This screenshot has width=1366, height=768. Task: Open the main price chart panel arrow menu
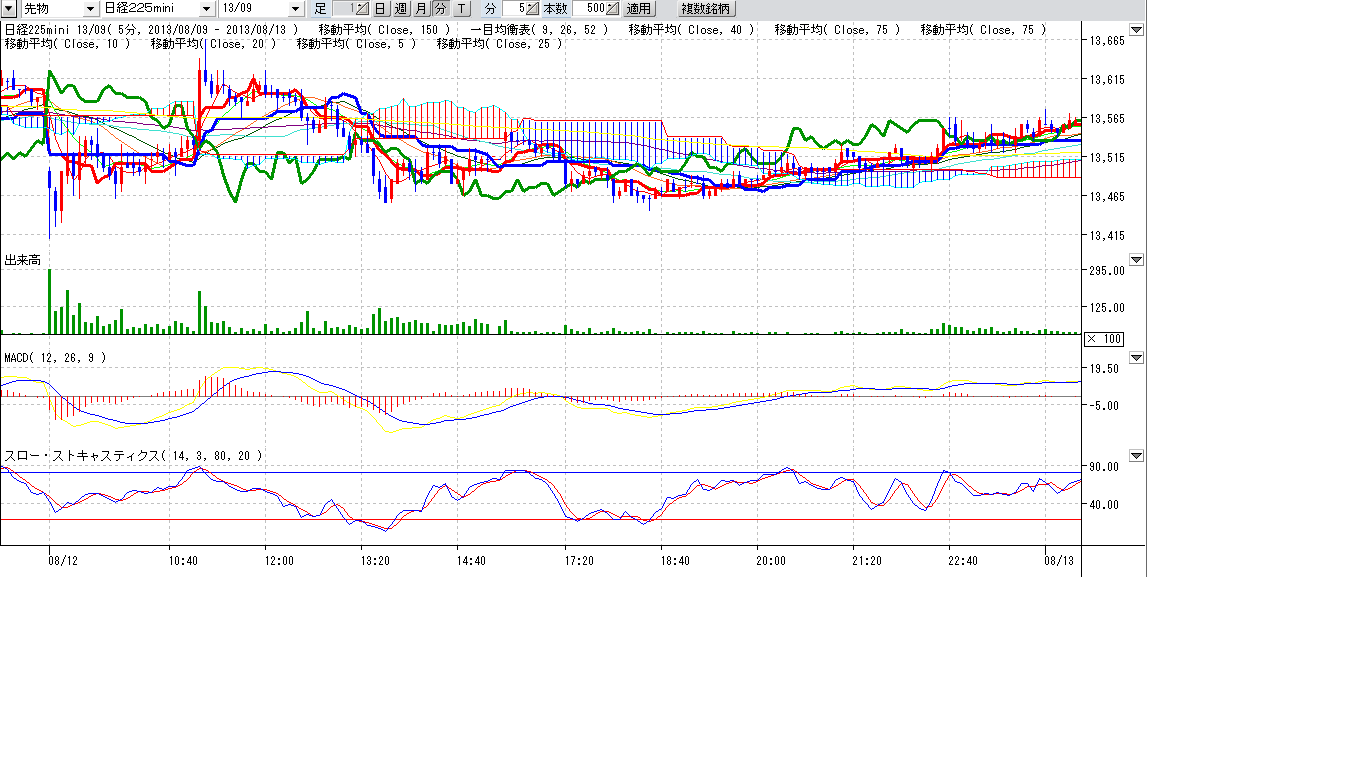[x=1136, y=30]
